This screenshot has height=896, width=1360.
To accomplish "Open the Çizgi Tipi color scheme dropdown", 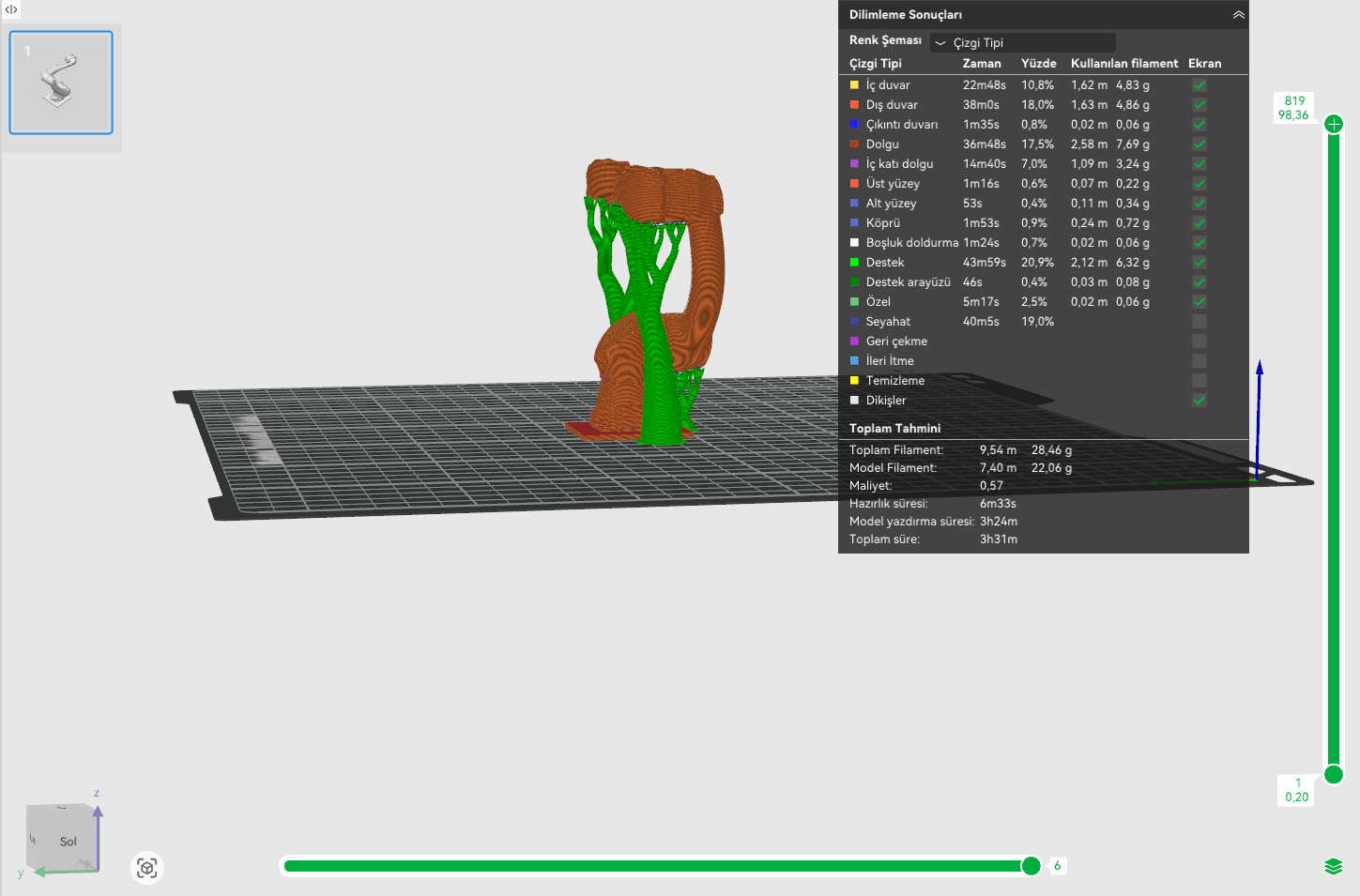I will tap(1022, 42).
